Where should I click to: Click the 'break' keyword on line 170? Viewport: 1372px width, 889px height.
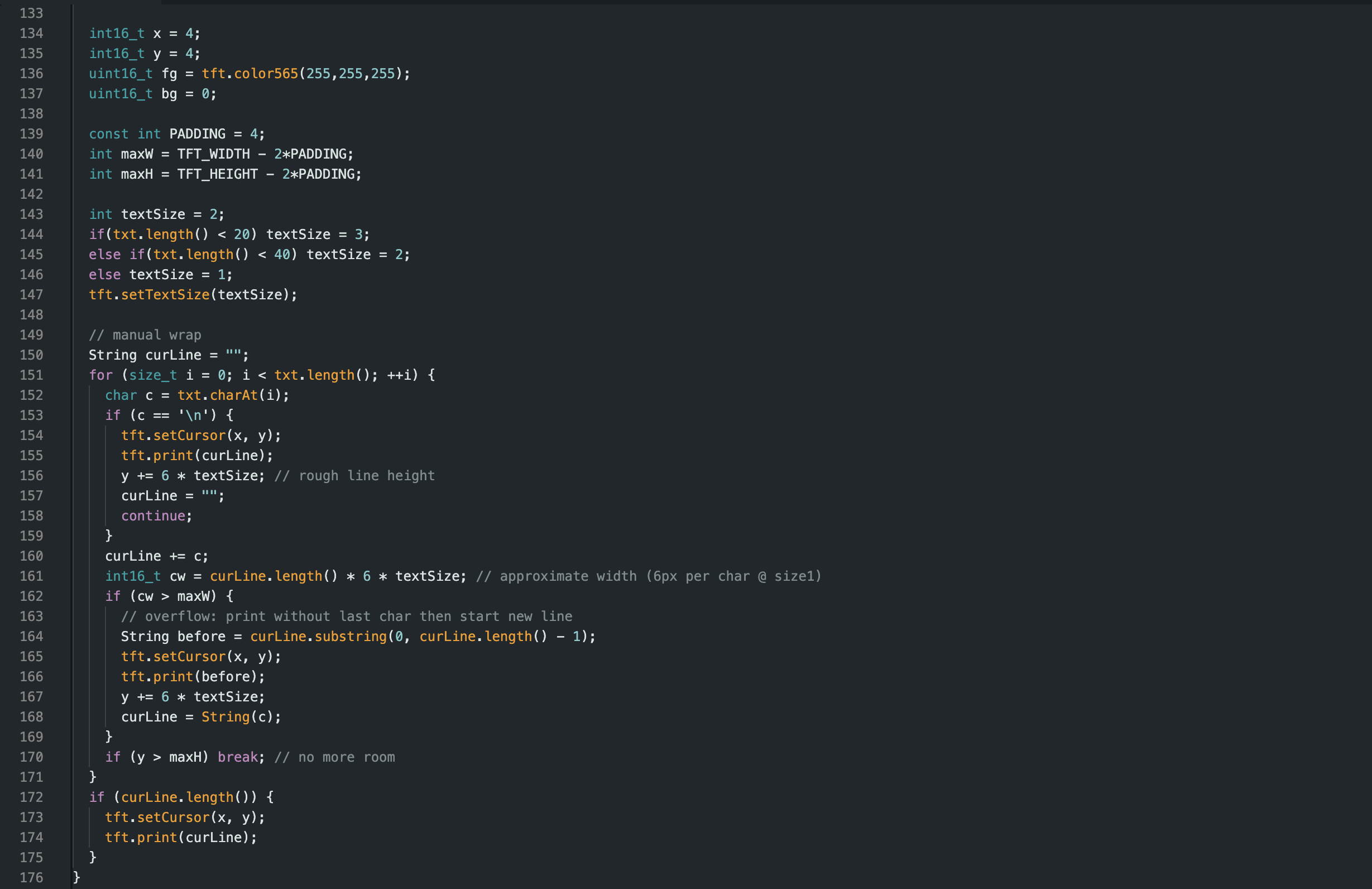[x=238, y=757]
